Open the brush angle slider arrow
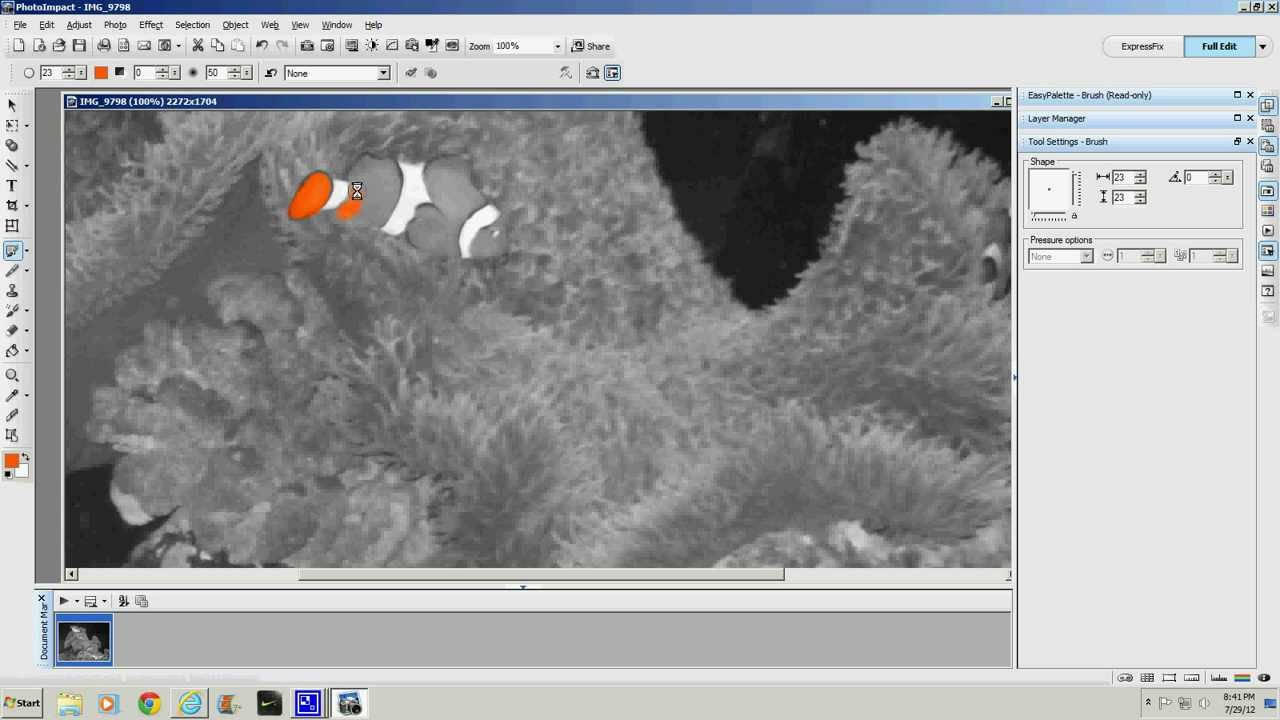This screenshot has width=1280, height=720. point(1228,177)
